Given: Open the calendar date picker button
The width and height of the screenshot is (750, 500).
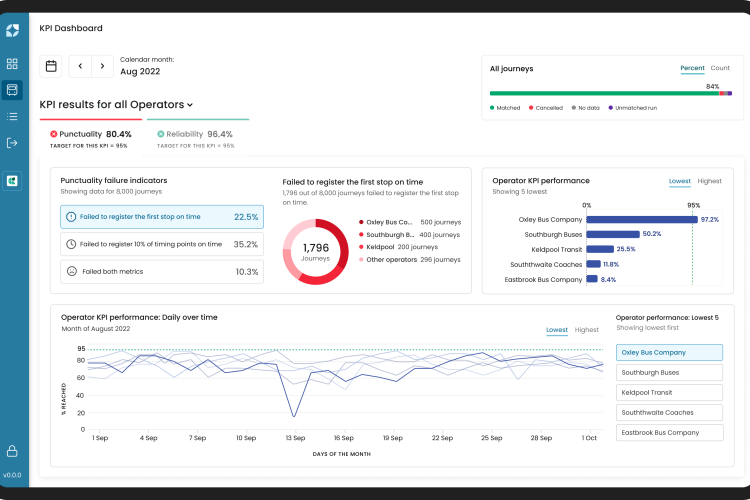Looking at the screenshot, I should [51, 66].
